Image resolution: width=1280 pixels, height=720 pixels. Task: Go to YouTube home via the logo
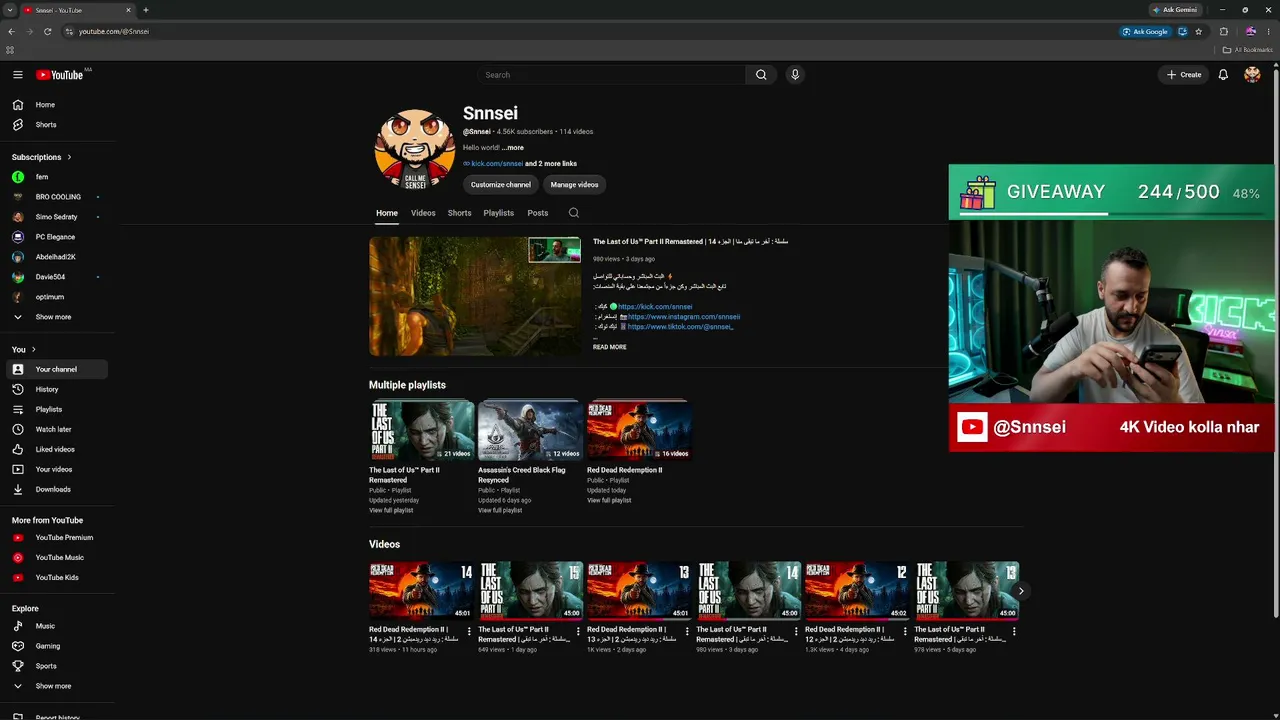coord(60,75)
